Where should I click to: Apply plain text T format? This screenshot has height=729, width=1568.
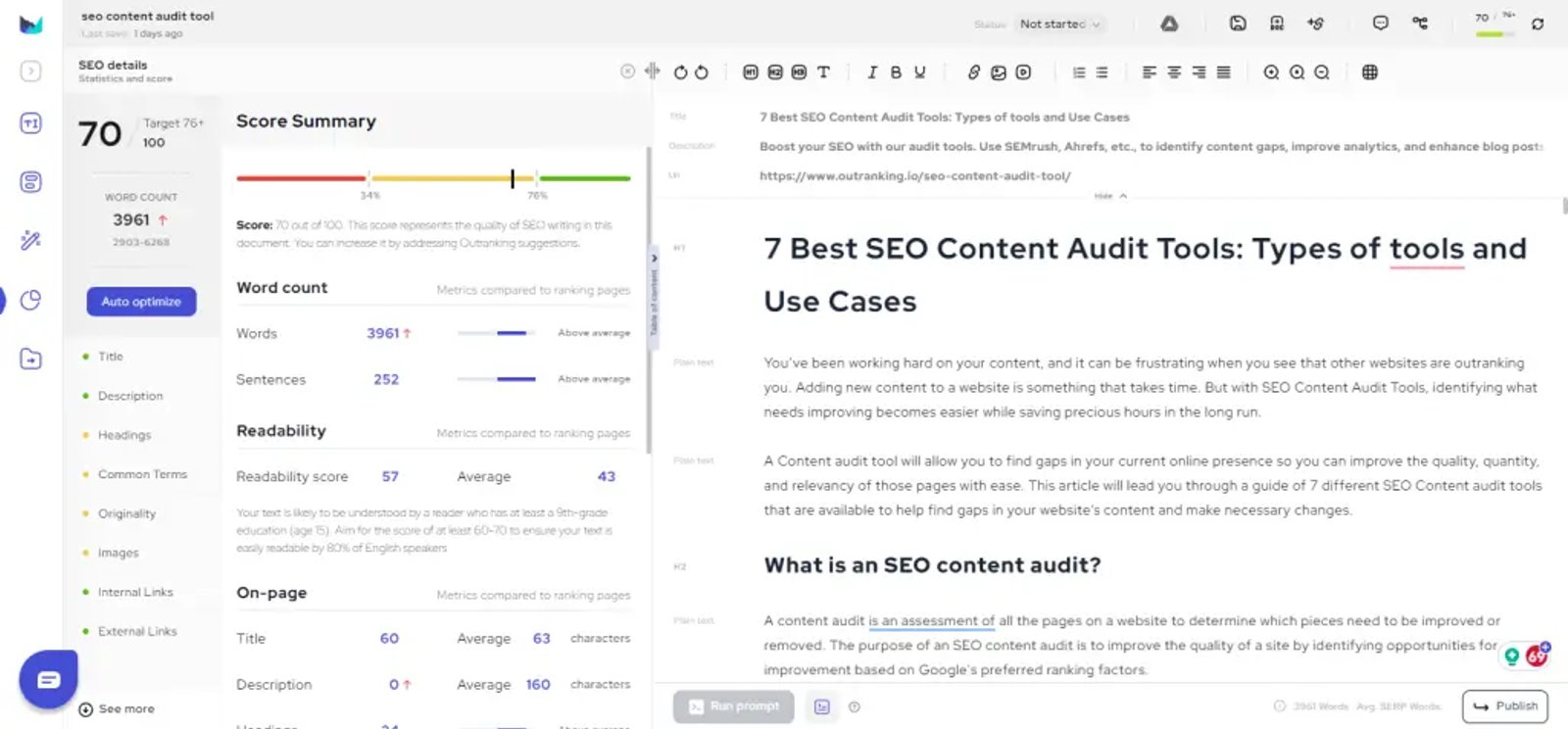pos(823,72)
